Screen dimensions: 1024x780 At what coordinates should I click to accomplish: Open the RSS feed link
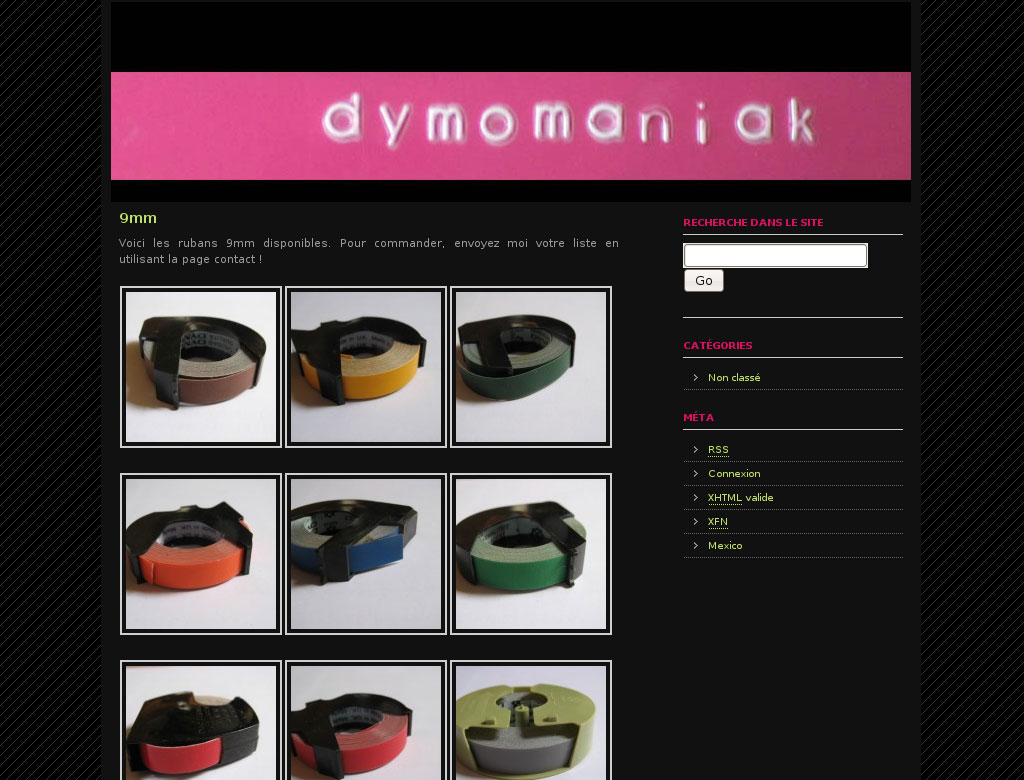tap(718, 449)
